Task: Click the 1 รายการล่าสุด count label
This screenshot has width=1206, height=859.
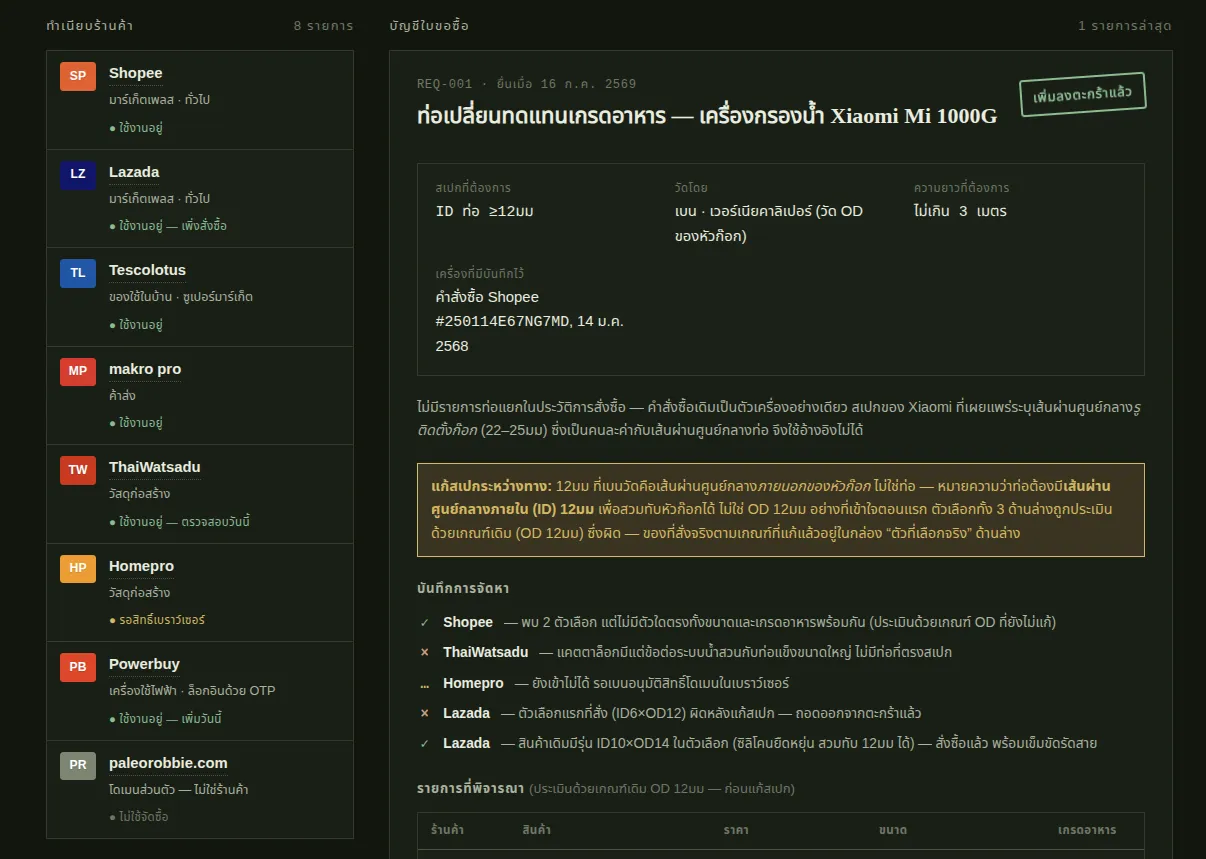Action: [x=1125, y=25]
